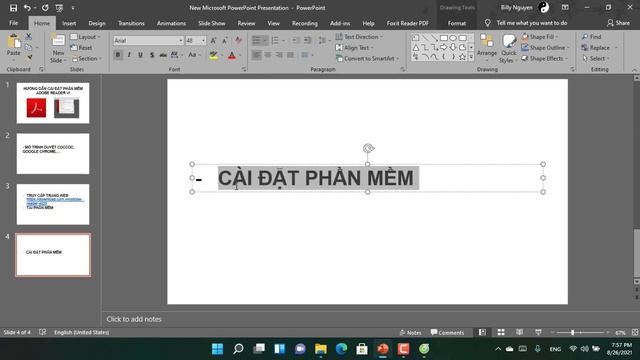Switch to Slide Sorter view
This screenshot has height=360, width=640.
(501, 333)
